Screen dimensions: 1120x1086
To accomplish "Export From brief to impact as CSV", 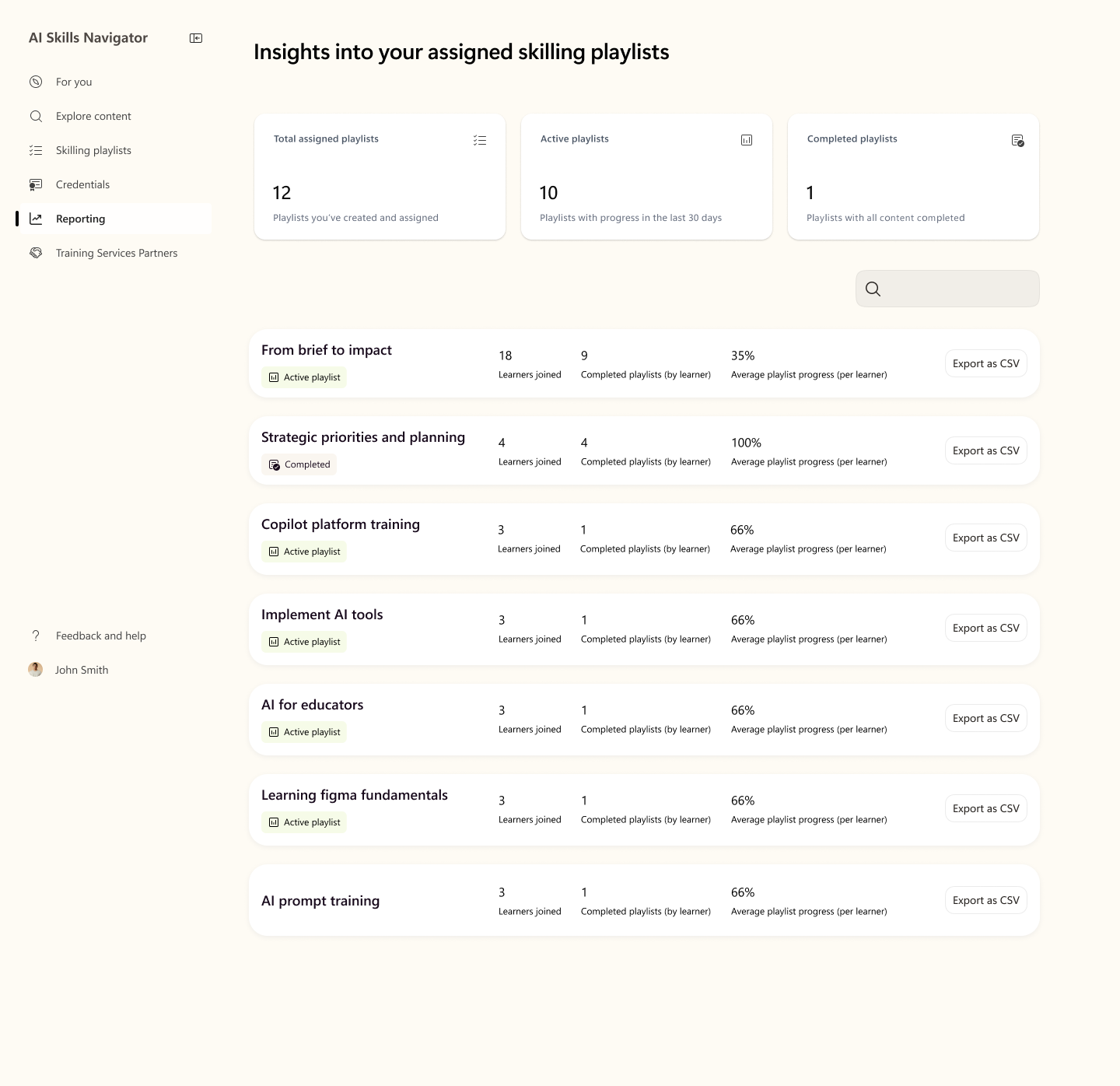I will click(986, 363).
